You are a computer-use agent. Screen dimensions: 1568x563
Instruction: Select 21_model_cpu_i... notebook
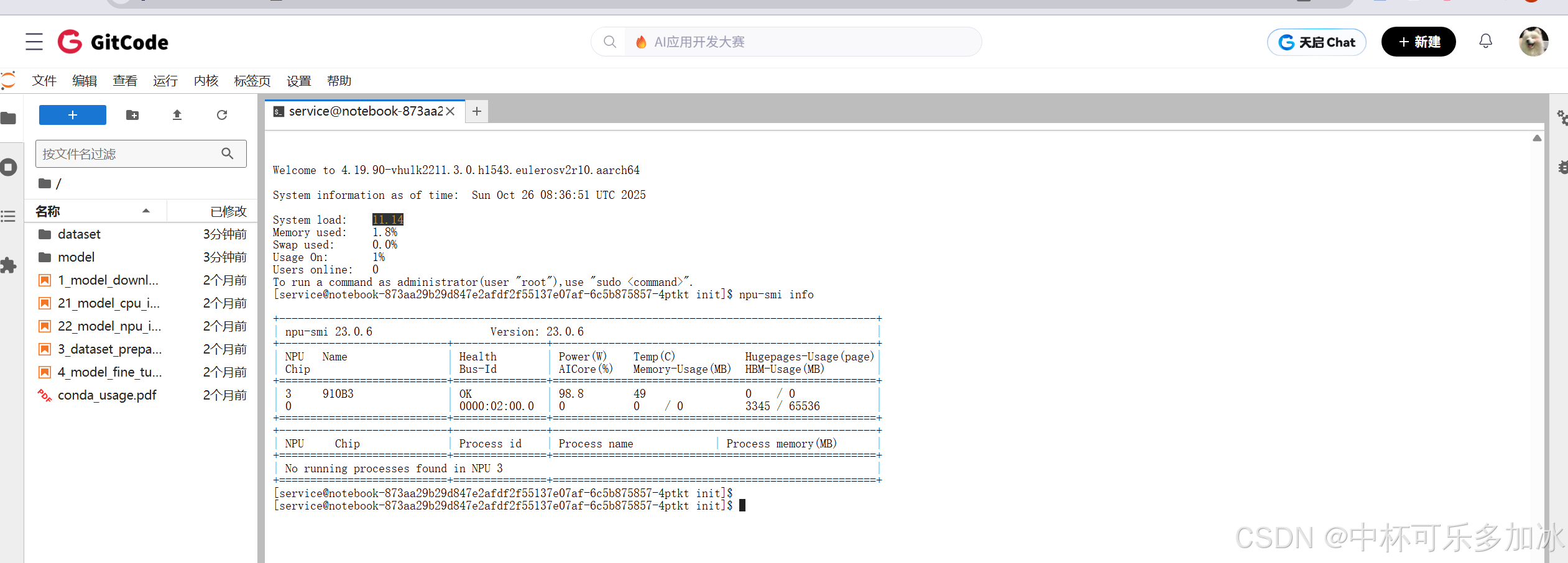tap(142, 303)
